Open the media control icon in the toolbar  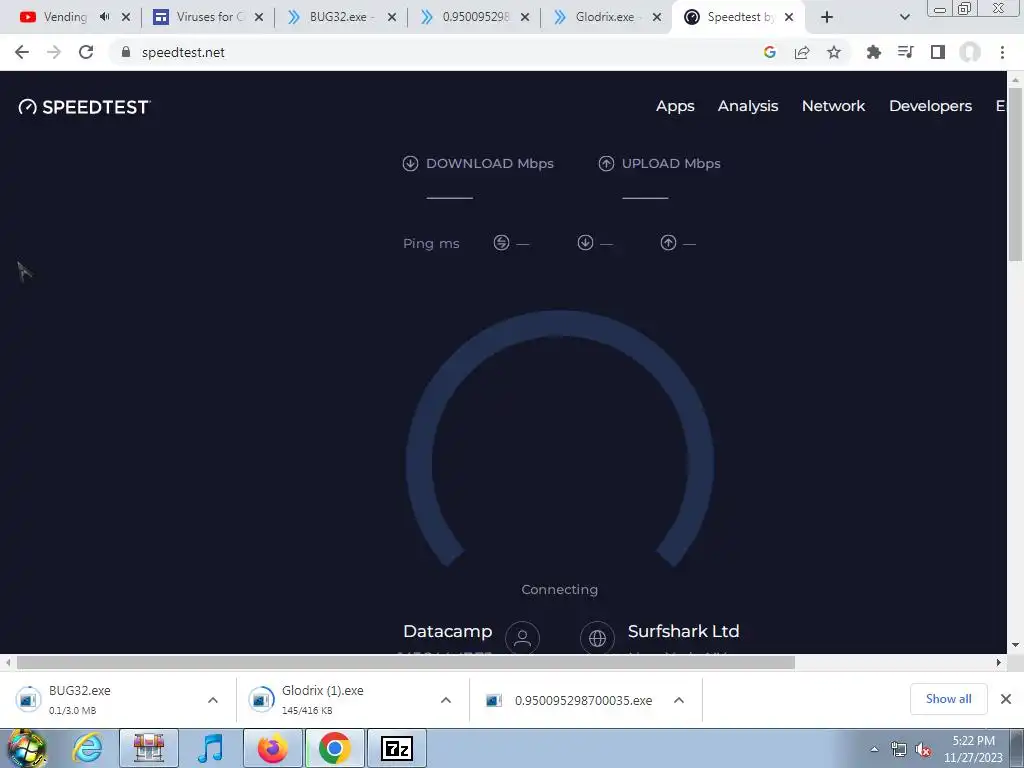pyautogui.click(x=905, y=52)
